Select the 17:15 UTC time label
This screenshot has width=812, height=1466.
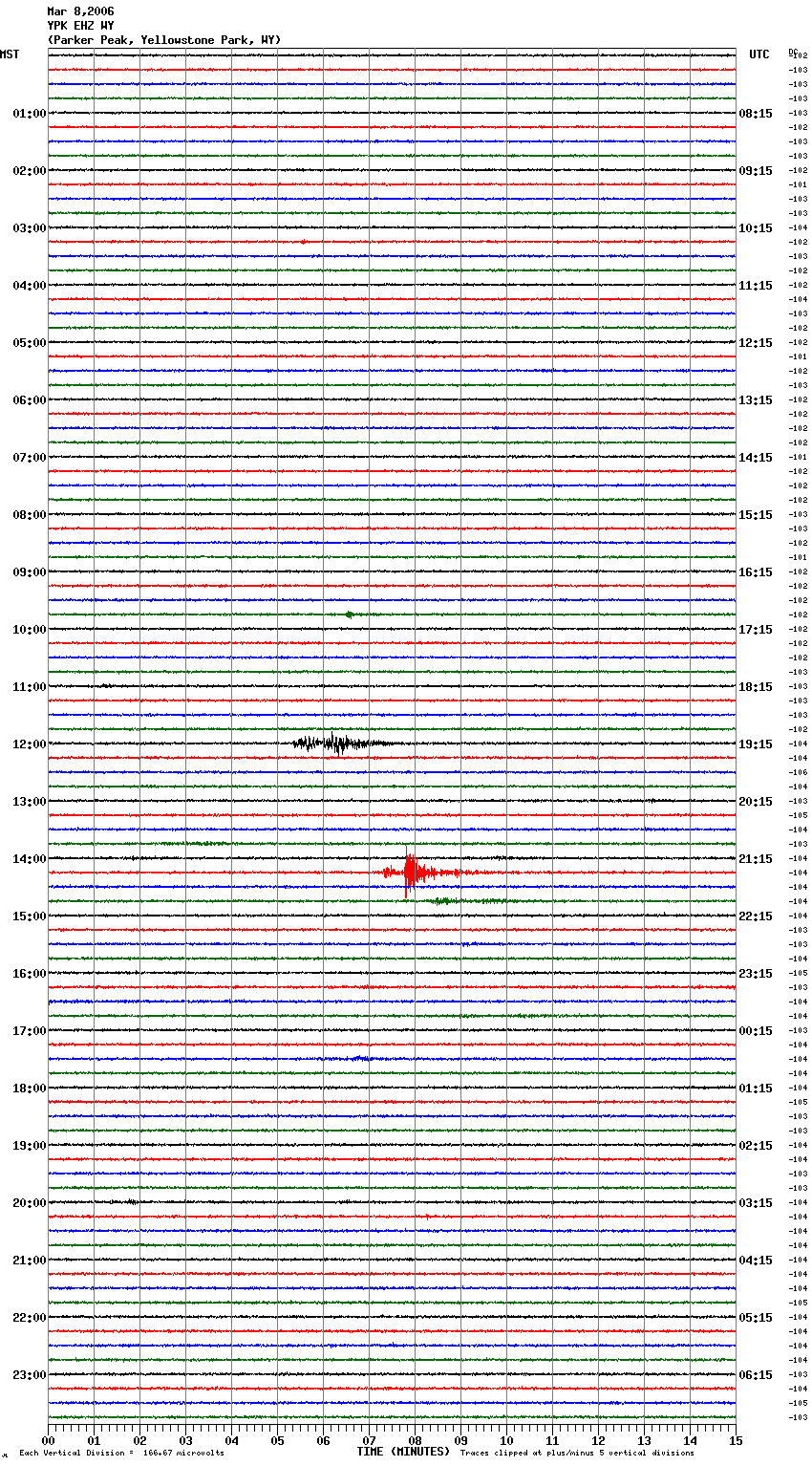click(x=756, y=630)
